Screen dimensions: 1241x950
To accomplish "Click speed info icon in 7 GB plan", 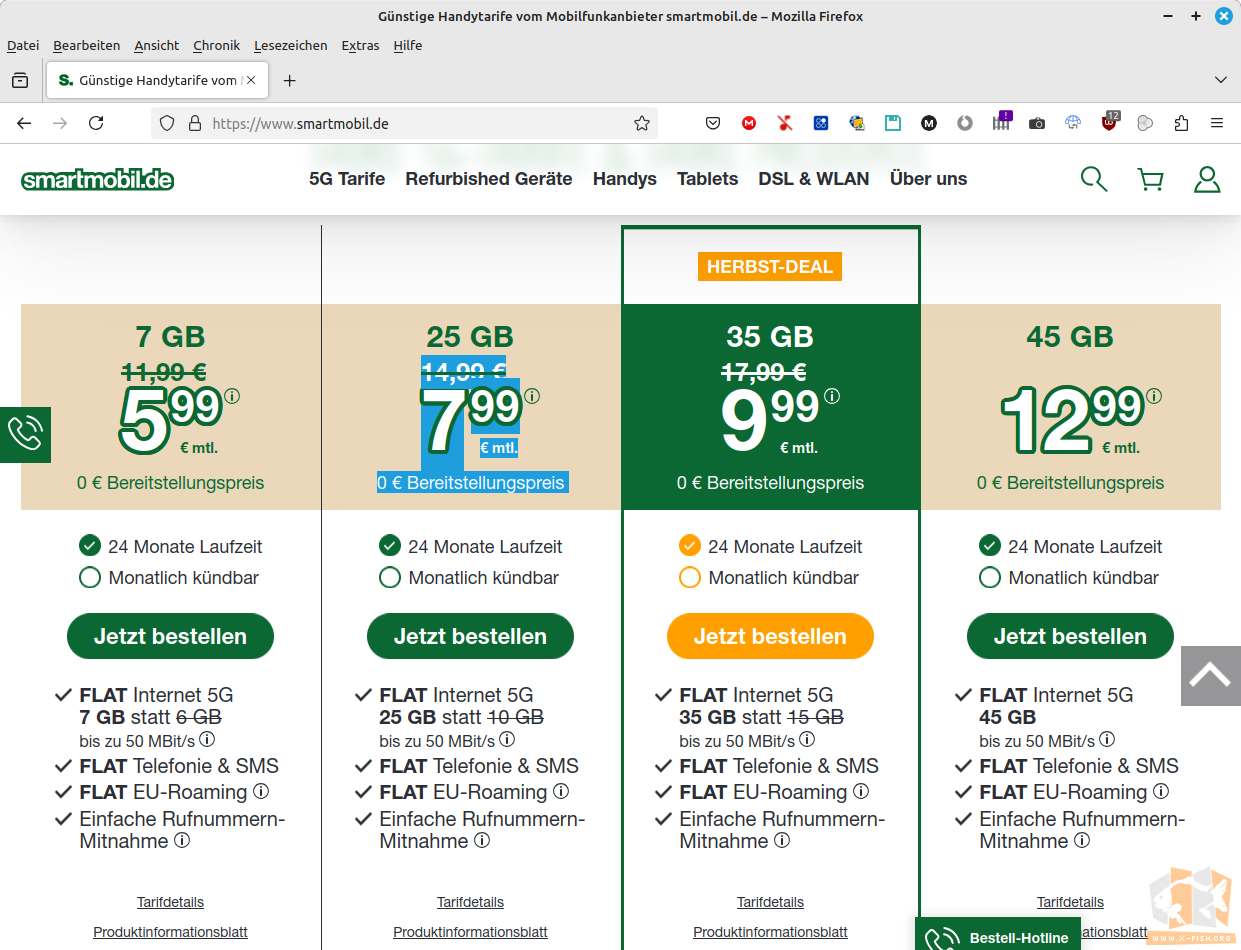I will point(207,740).
